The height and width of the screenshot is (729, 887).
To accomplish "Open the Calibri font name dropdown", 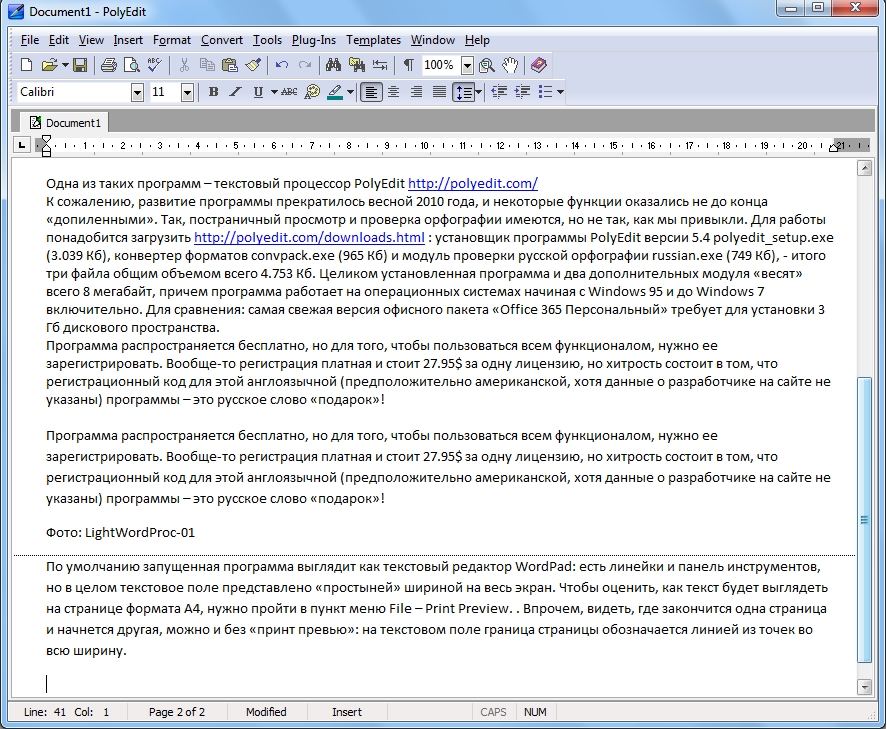I will pos(137,92).
